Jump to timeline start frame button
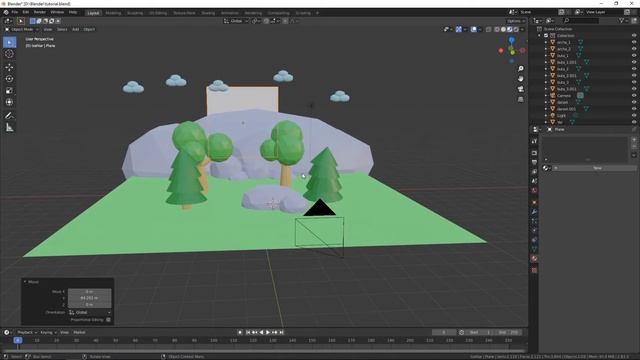 tap(248, 332)
